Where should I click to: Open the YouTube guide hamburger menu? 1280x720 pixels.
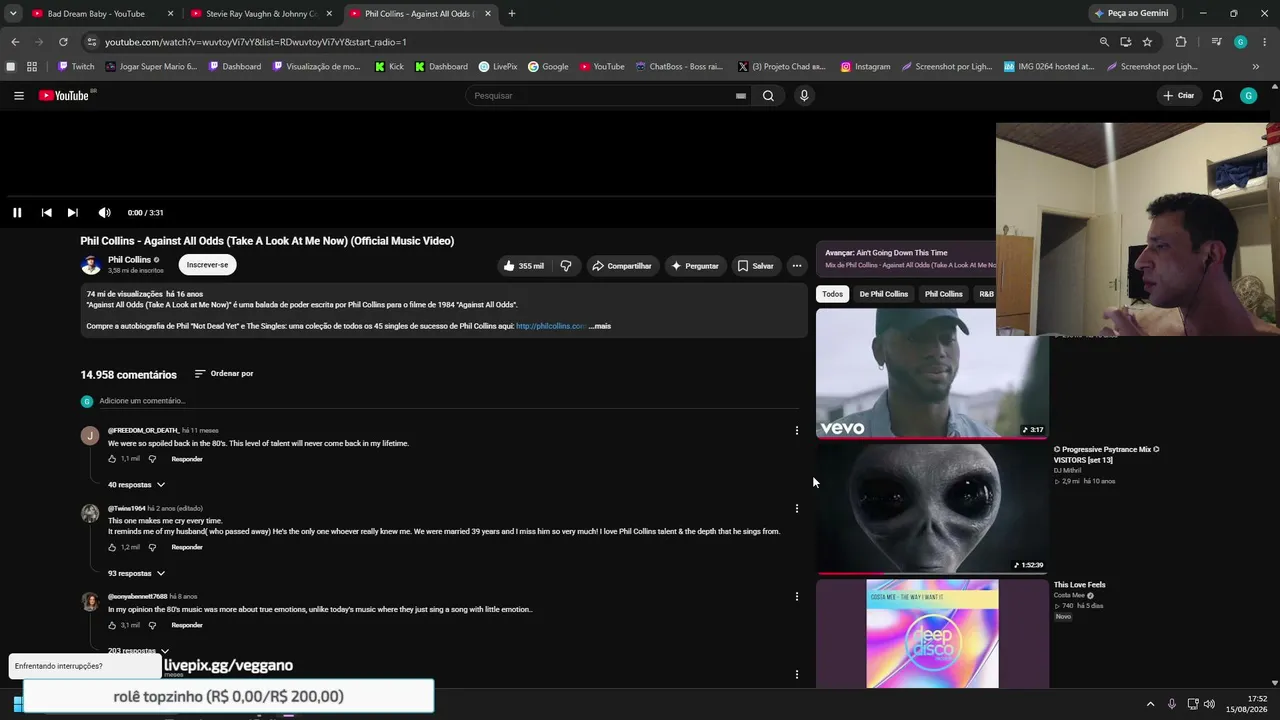click(x=19, y=96)
